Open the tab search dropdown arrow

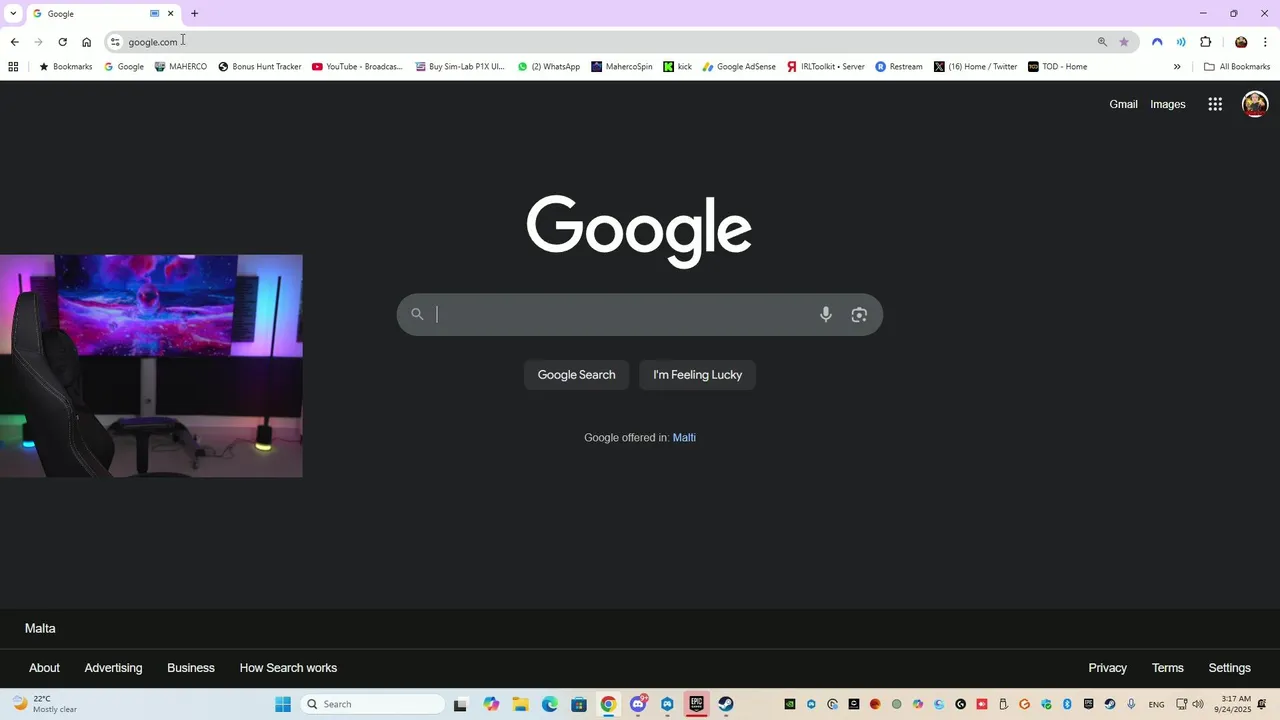[x=13, y=13]
